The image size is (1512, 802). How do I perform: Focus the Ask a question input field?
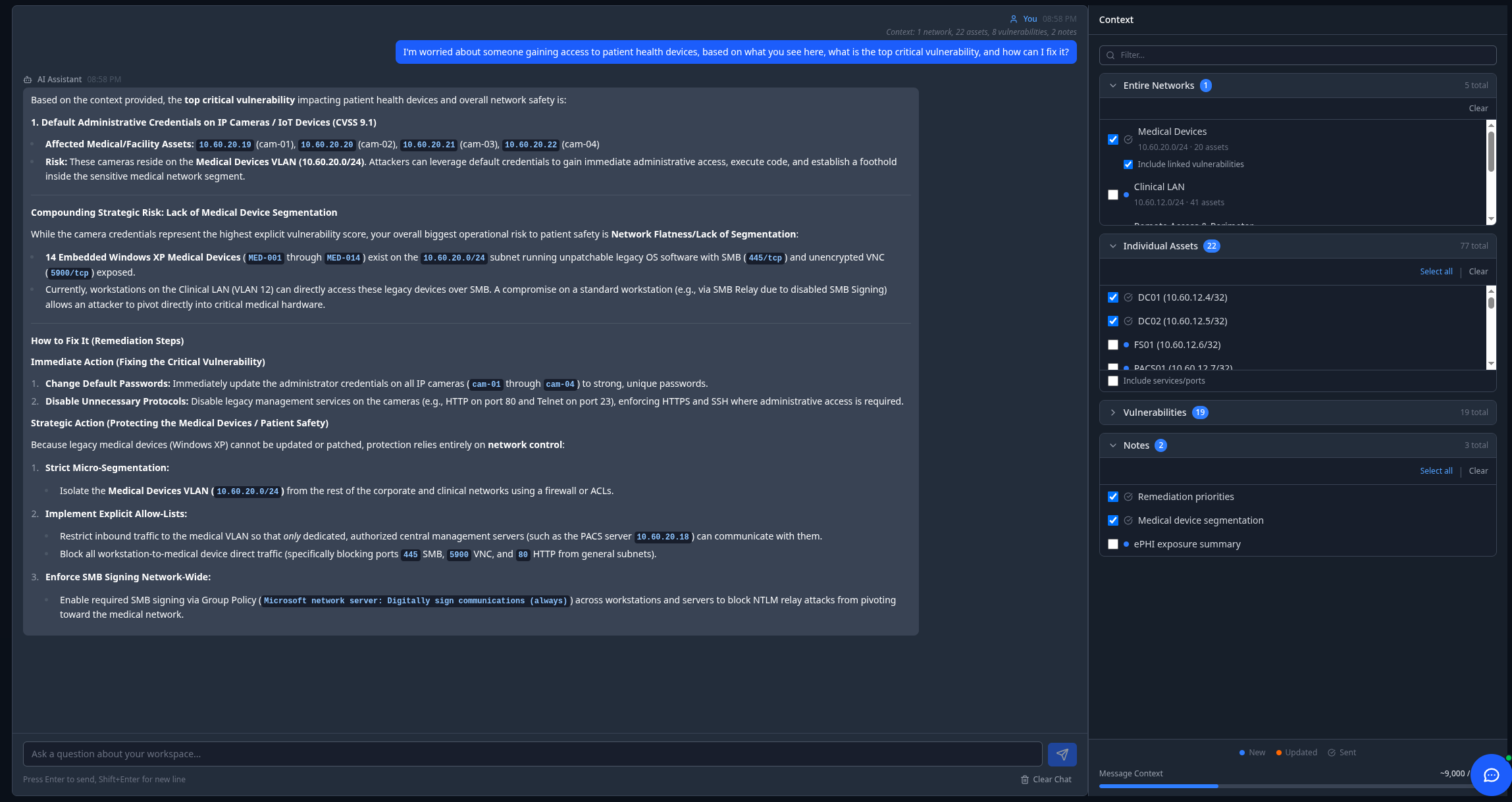coord(533,754)
